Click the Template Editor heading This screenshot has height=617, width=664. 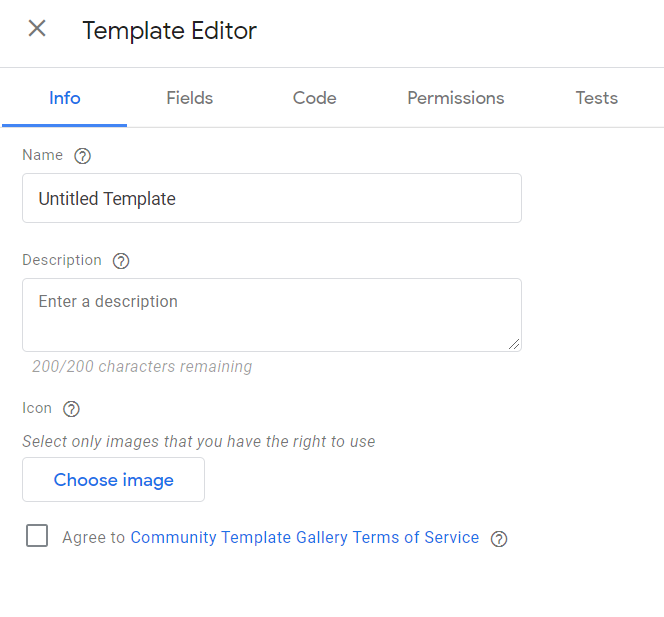(169, 31)
